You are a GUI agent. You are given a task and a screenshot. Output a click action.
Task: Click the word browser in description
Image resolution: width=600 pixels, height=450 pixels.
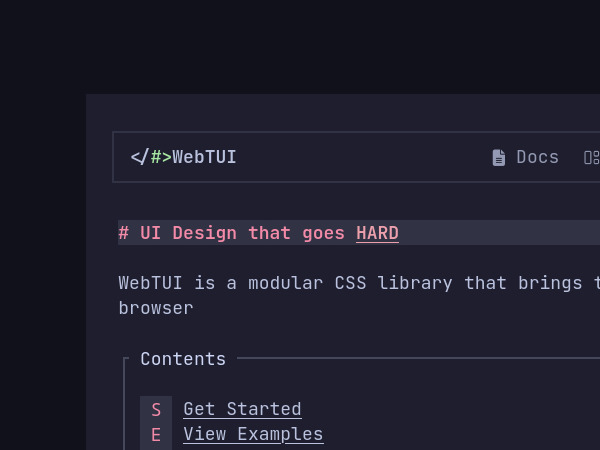pyautogui.click(x=155, y=308)
